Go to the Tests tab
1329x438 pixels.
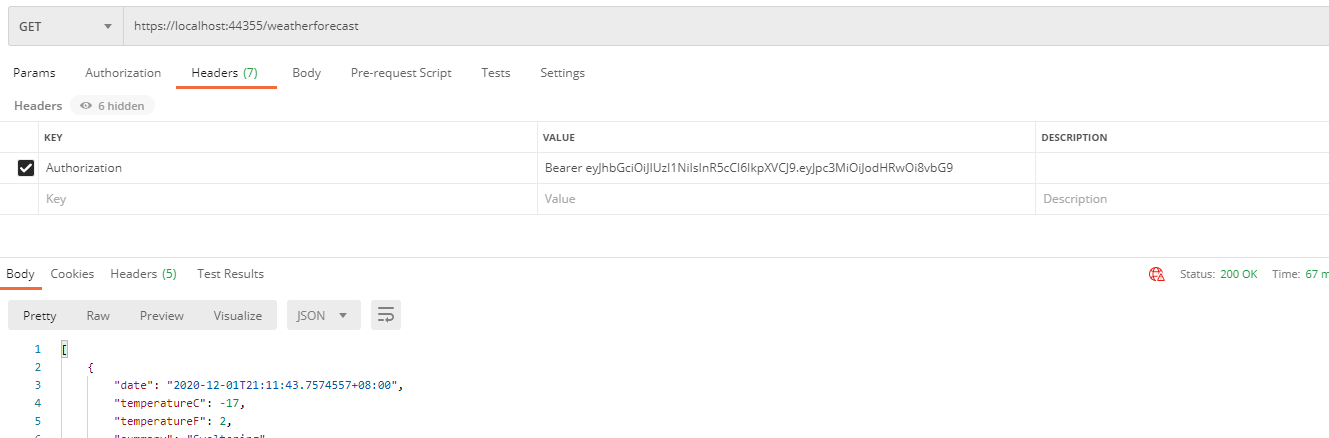point(496,73)
